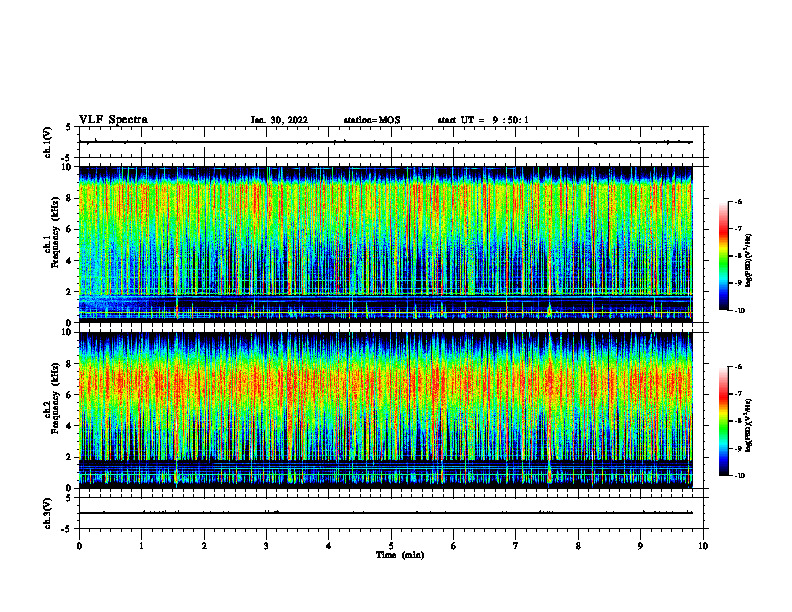Click time axis tick label "2"
This screenshot has height=612, width=792.
tap(204, 546)
